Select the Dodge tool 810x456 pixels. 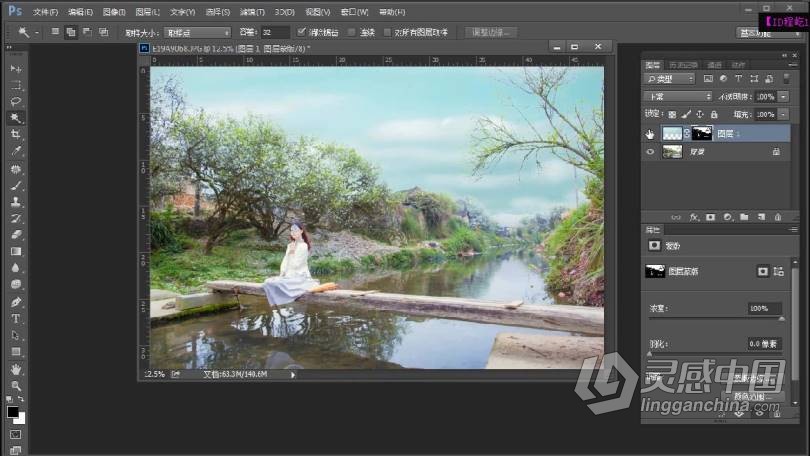point(15,285)
